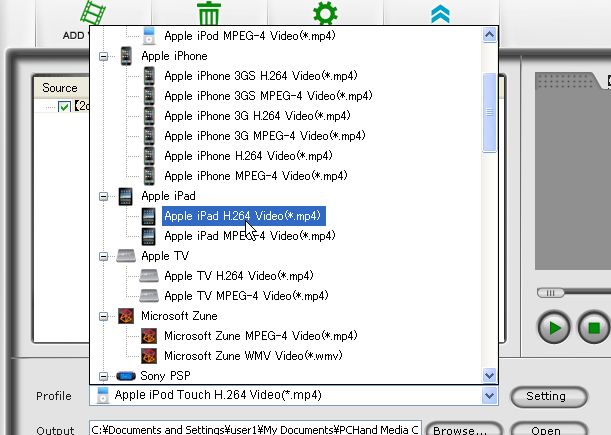Click the Apple iPad group tablet icon
The width and height of the screenshot is (611, 435).
tap(125, 196)
